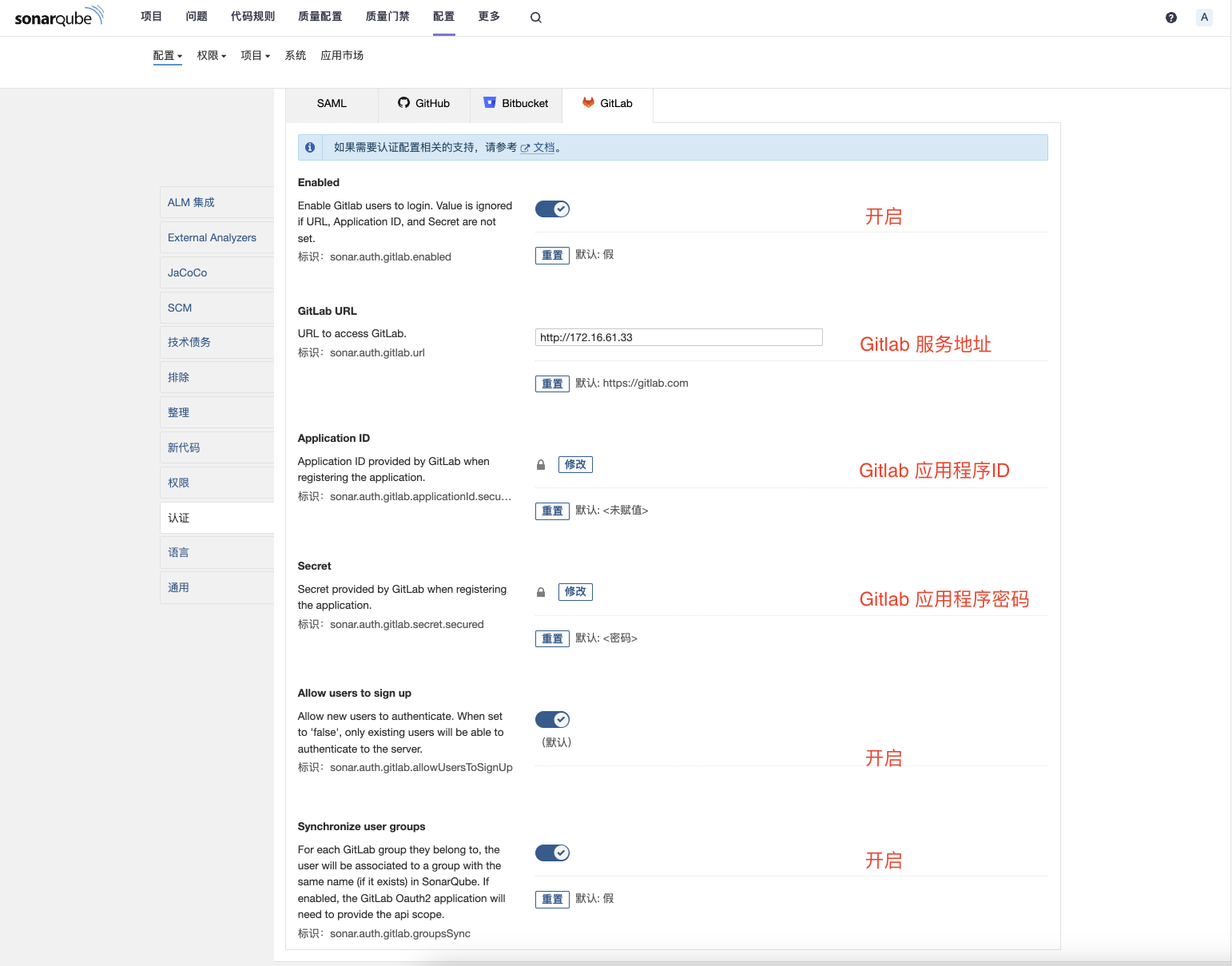Screen dimensions: 1232x966
Task: Click 修改 for Secret
Action: coord(575,592)
